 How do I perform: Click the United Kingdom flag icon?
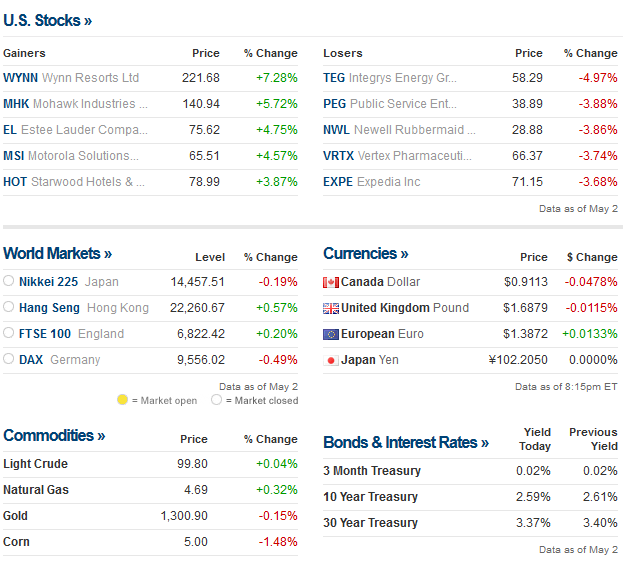(331, 308)
